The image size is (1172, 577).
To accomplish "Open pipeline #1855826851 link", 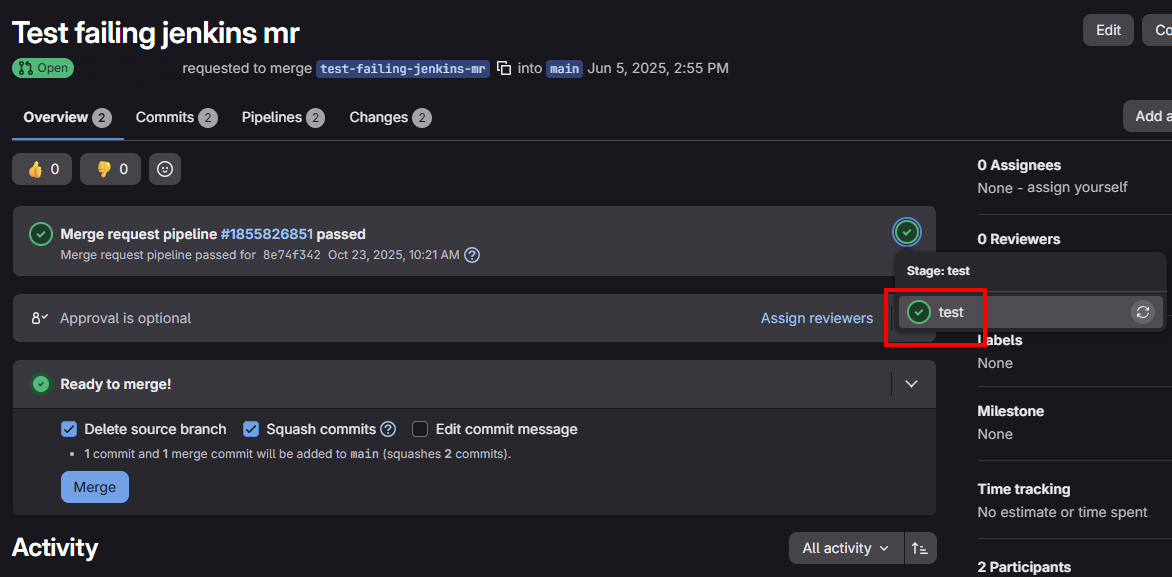I will tap(266, 234).
